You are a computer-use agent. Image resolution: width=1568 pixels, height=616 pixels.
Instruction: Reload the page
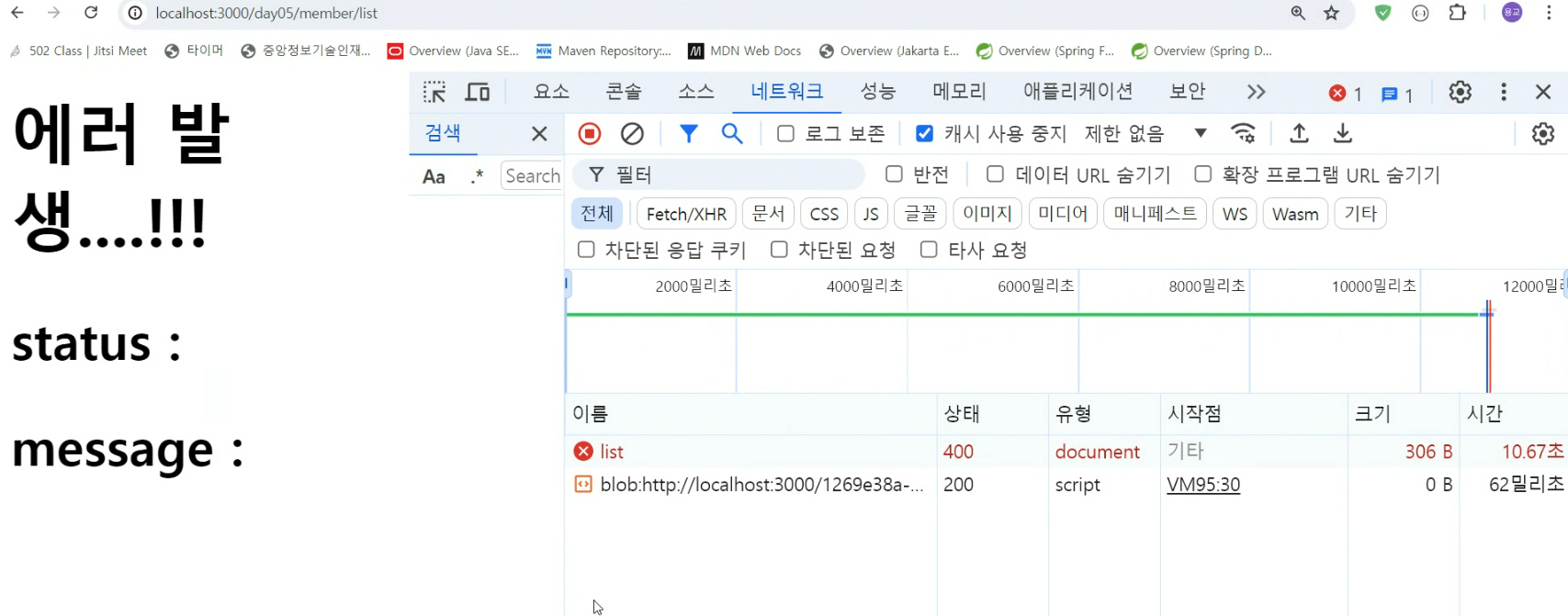91,13
